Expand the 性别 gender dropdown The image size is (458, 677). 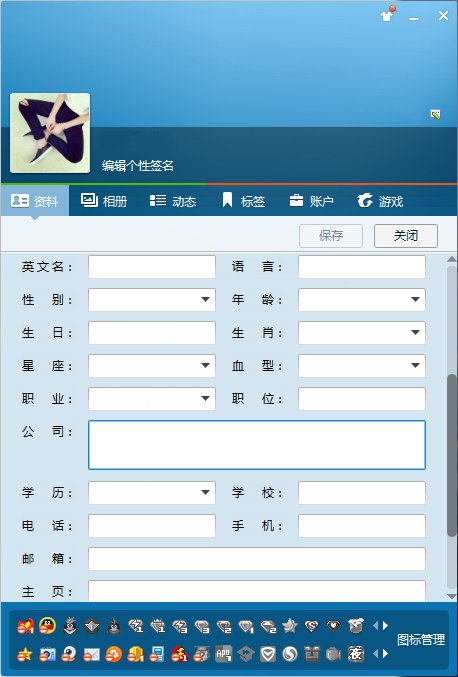[152, 300]
